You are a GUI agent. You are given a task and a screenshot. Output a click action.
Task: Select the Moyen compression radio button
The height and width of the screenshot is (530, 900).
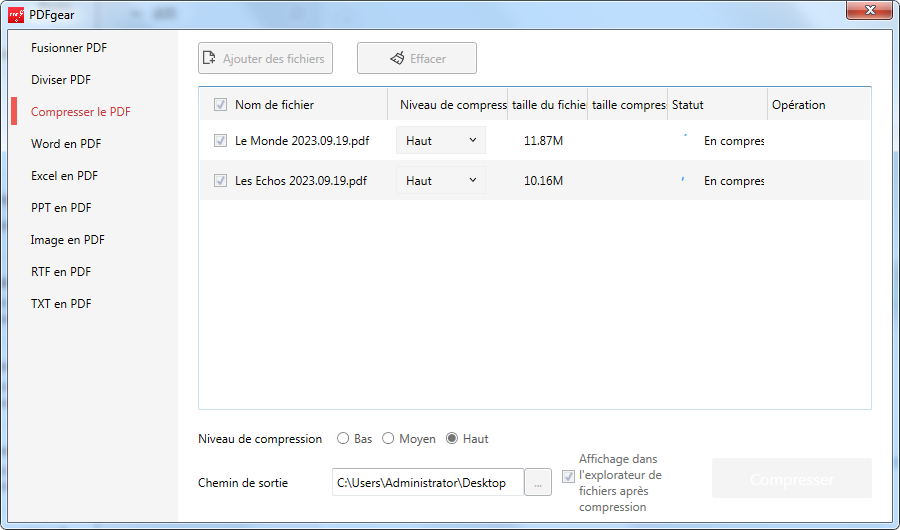click(388, 439)
